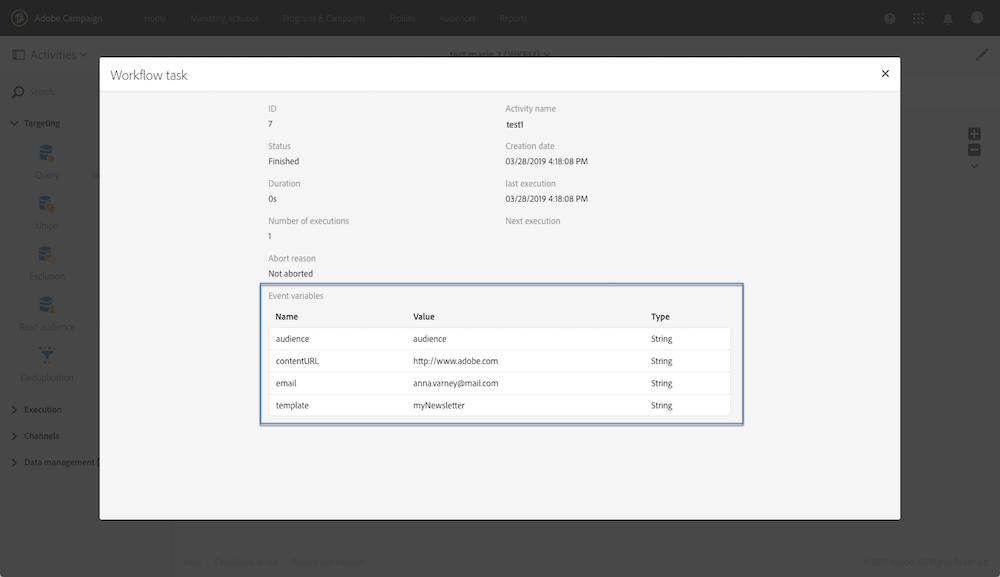Click the Value column header

(423, 317)
